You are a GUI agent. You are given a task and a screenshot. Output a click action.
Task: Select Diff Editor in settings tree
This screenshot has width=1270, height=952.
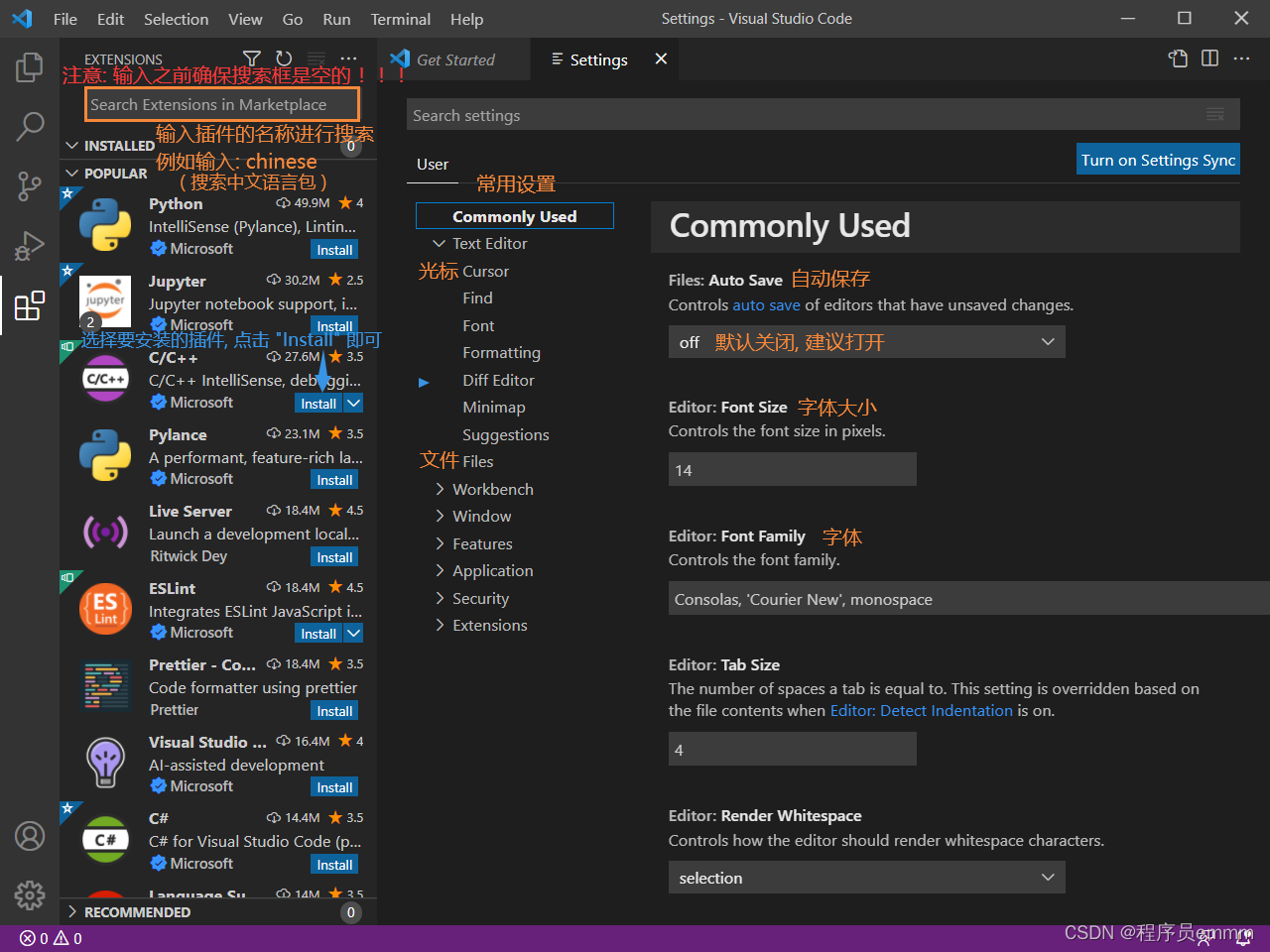(498, 380)
